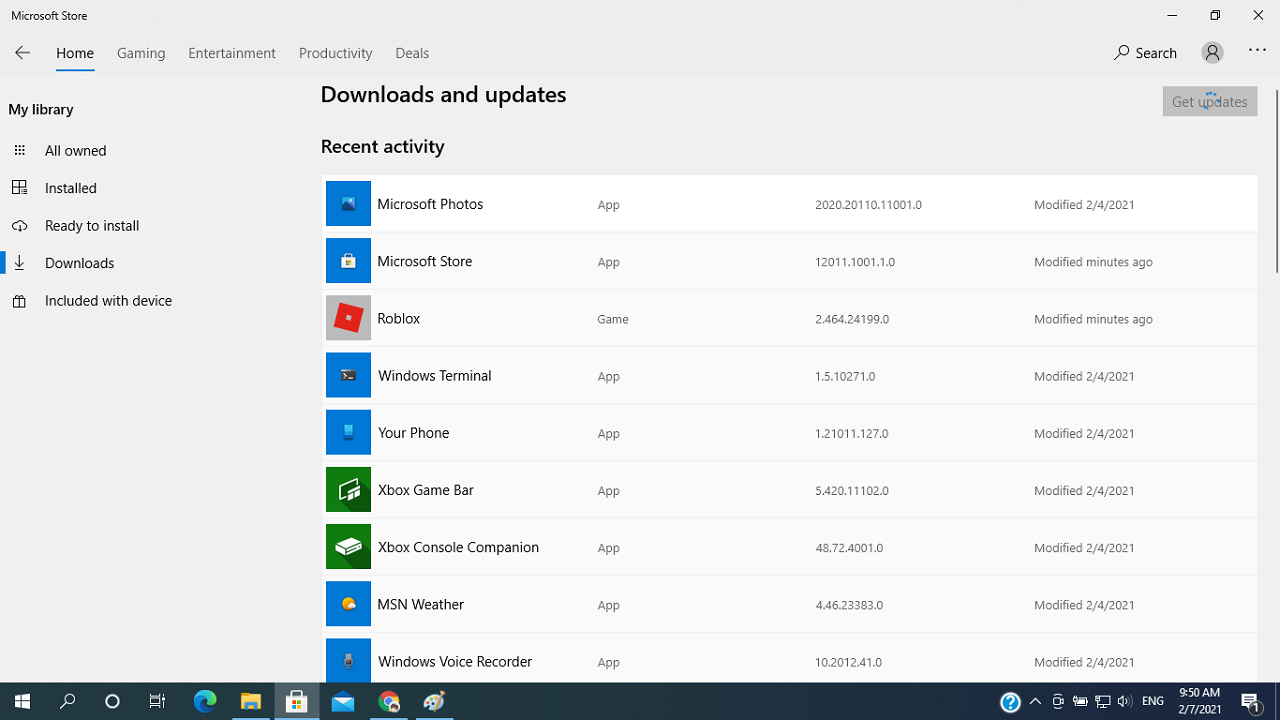Open taskbar search magnifier

[68, 701]
